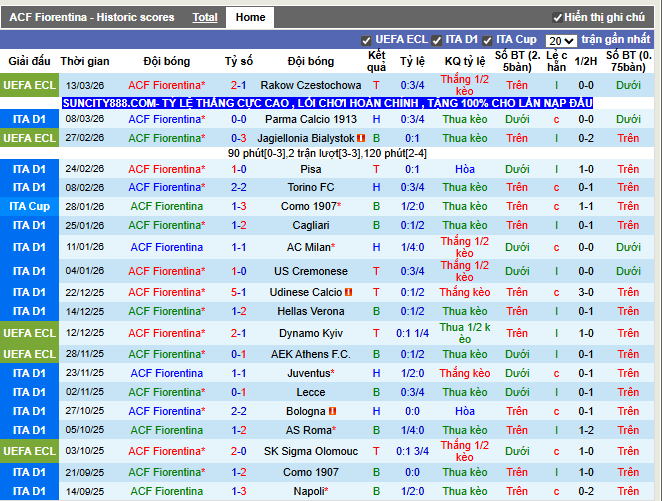Click UEFA ECL badge on Rakow Czestochowa row
662x501 pixels.
[x=30, y=86]
